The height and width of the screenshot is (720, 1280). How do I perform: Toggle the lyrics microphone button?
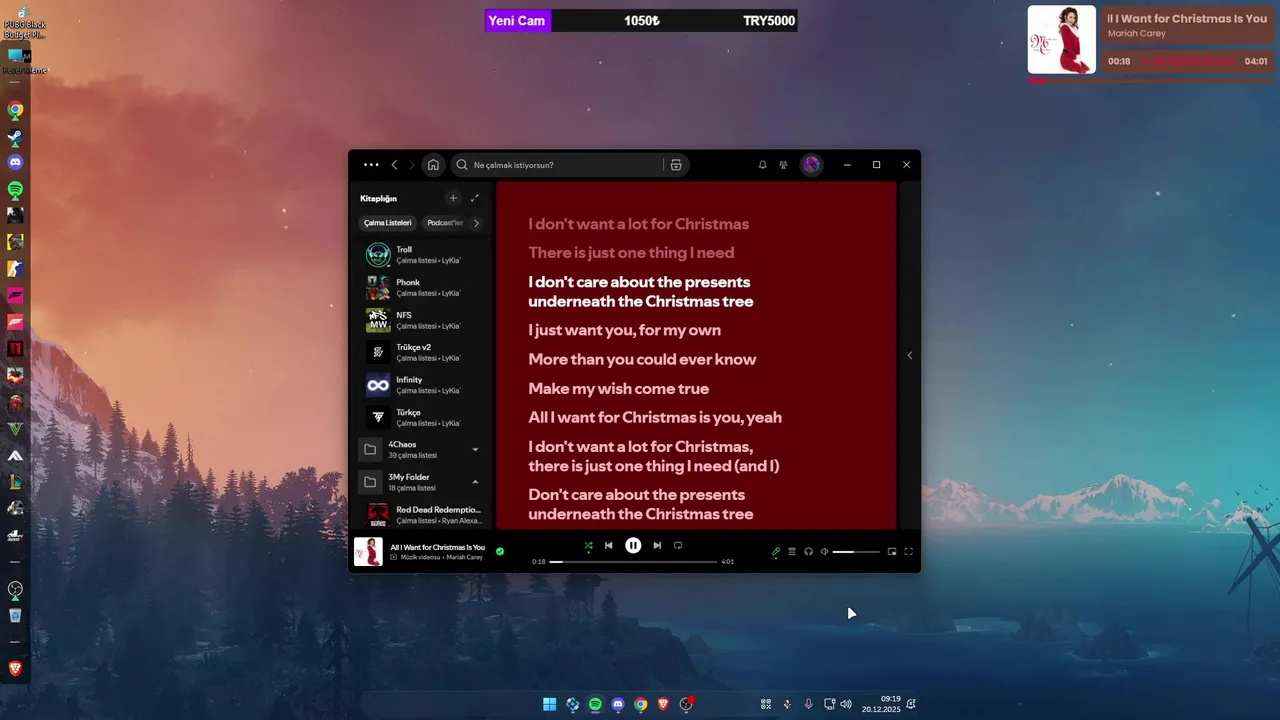pyautogui.click(x=776, y=551)
